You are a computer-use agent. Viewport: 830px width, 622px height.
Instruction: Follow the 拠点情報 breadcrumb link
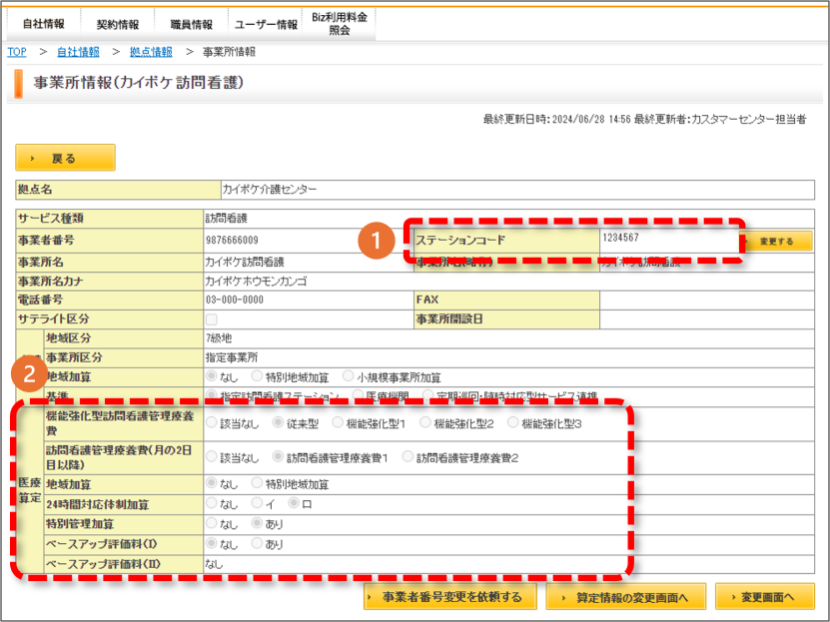[151, 52]
